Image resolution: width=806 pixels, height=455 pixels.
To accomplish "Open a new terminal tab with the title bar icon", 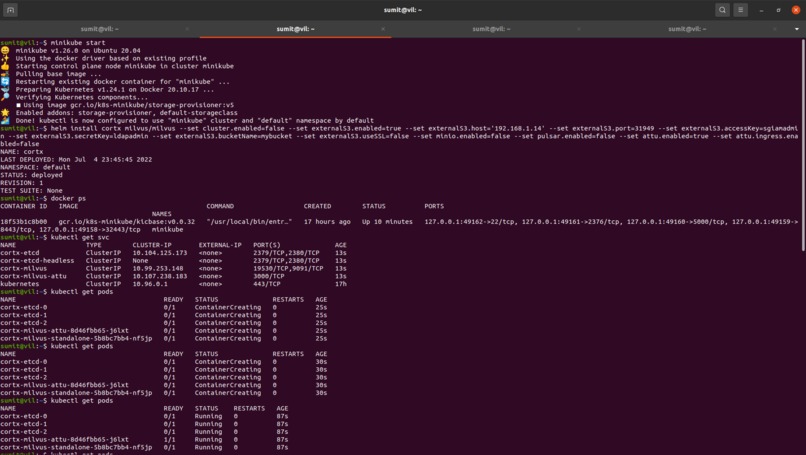I will (10, 10).
